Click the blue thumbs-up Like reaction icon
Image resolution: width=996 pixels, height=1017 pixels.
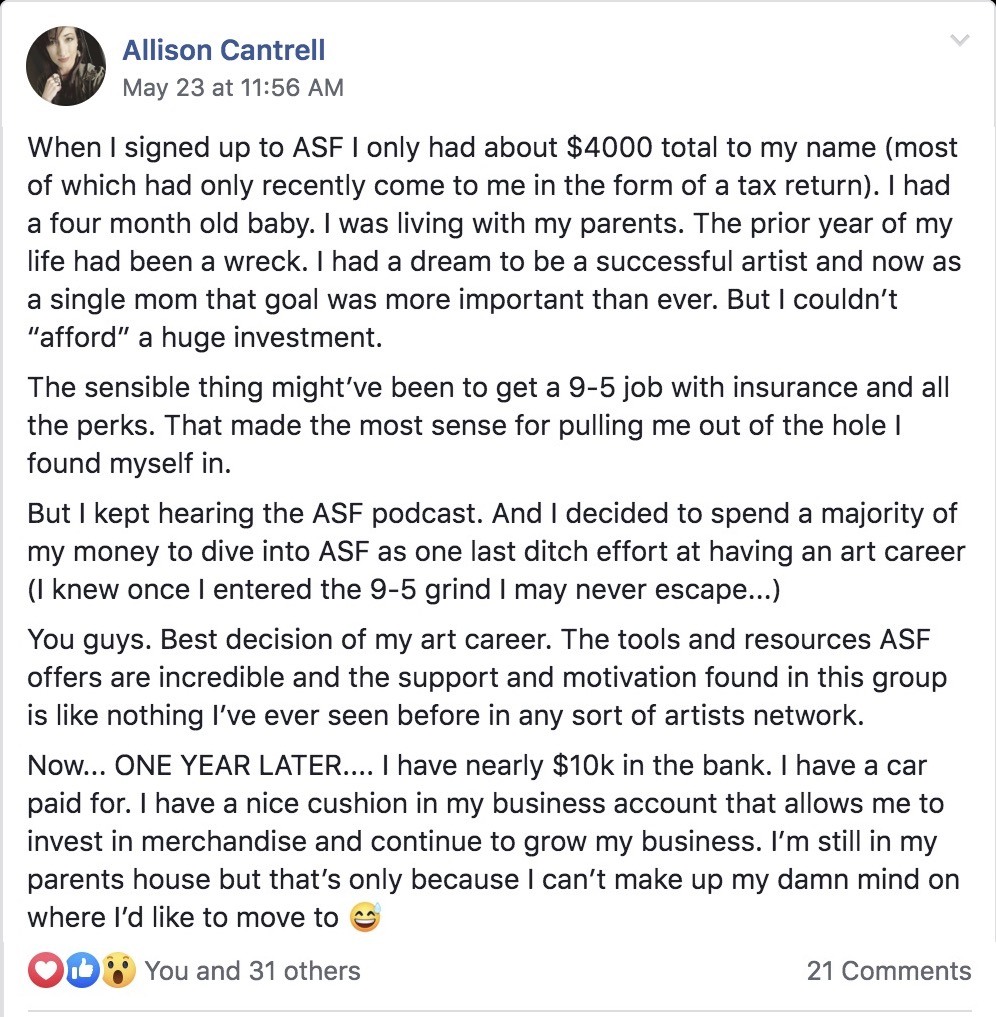click(82, 970)
